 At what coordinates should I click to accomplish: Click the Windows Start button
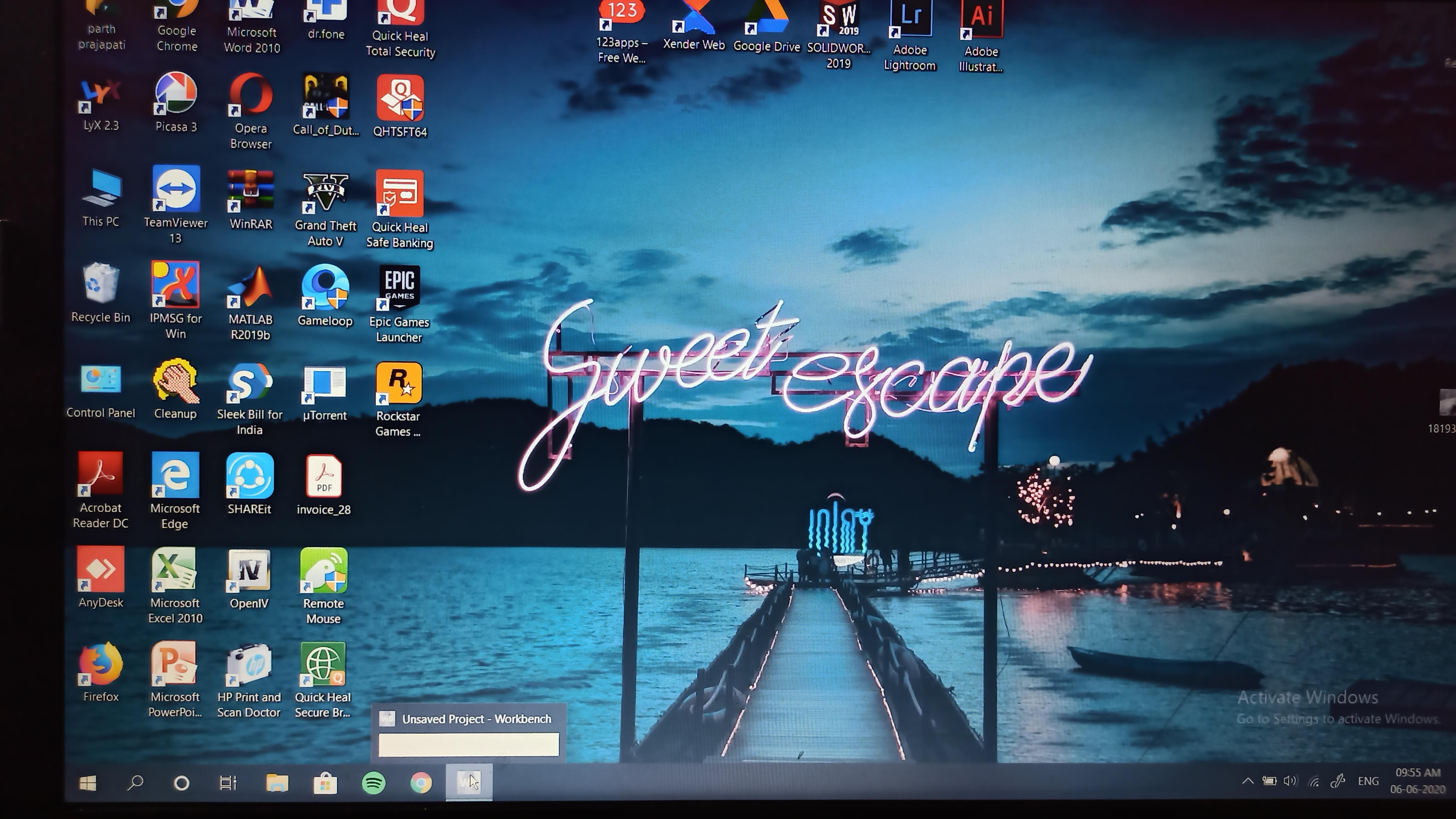click(x=88, y=783)
